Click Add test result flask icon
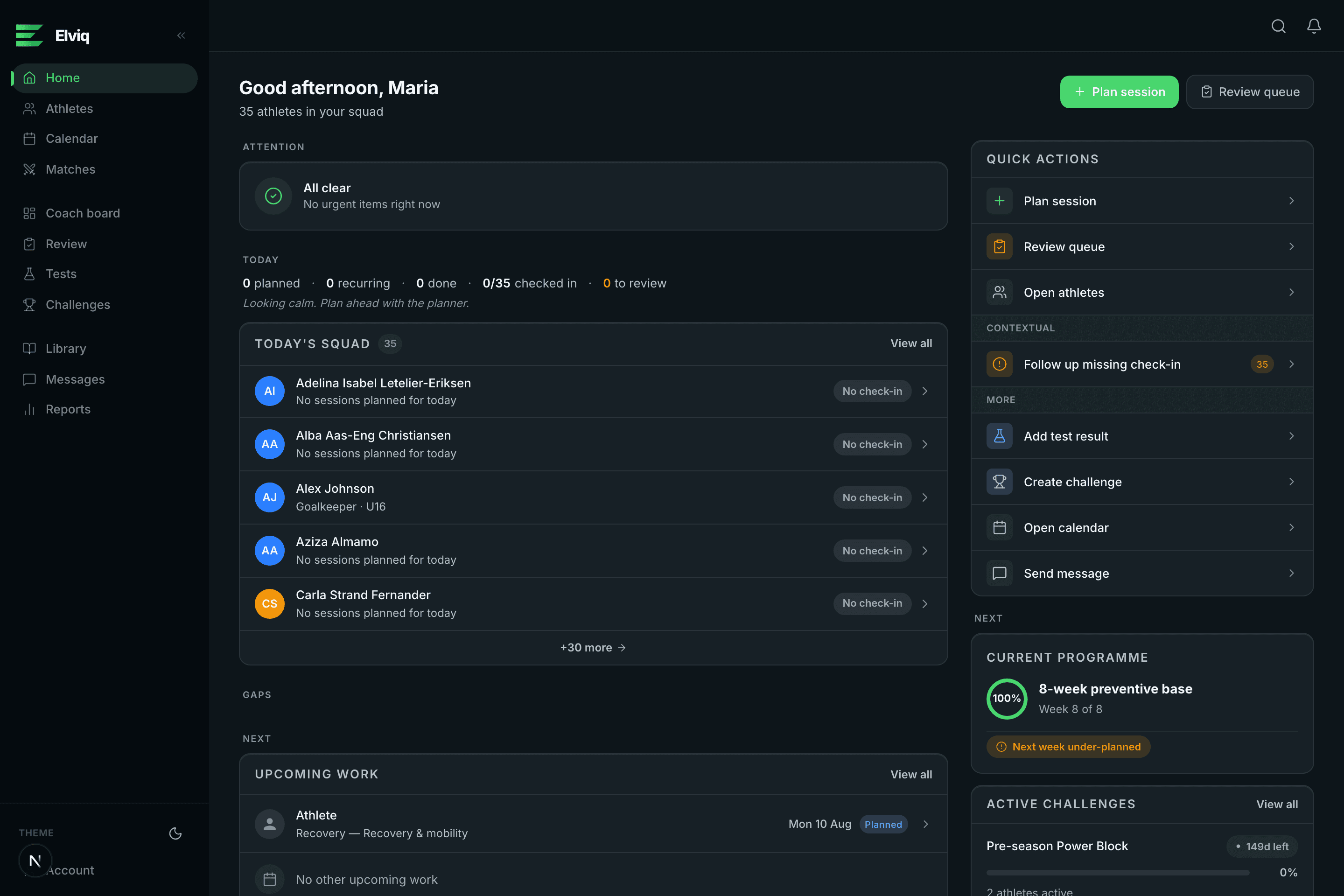 tap(999, 436)
